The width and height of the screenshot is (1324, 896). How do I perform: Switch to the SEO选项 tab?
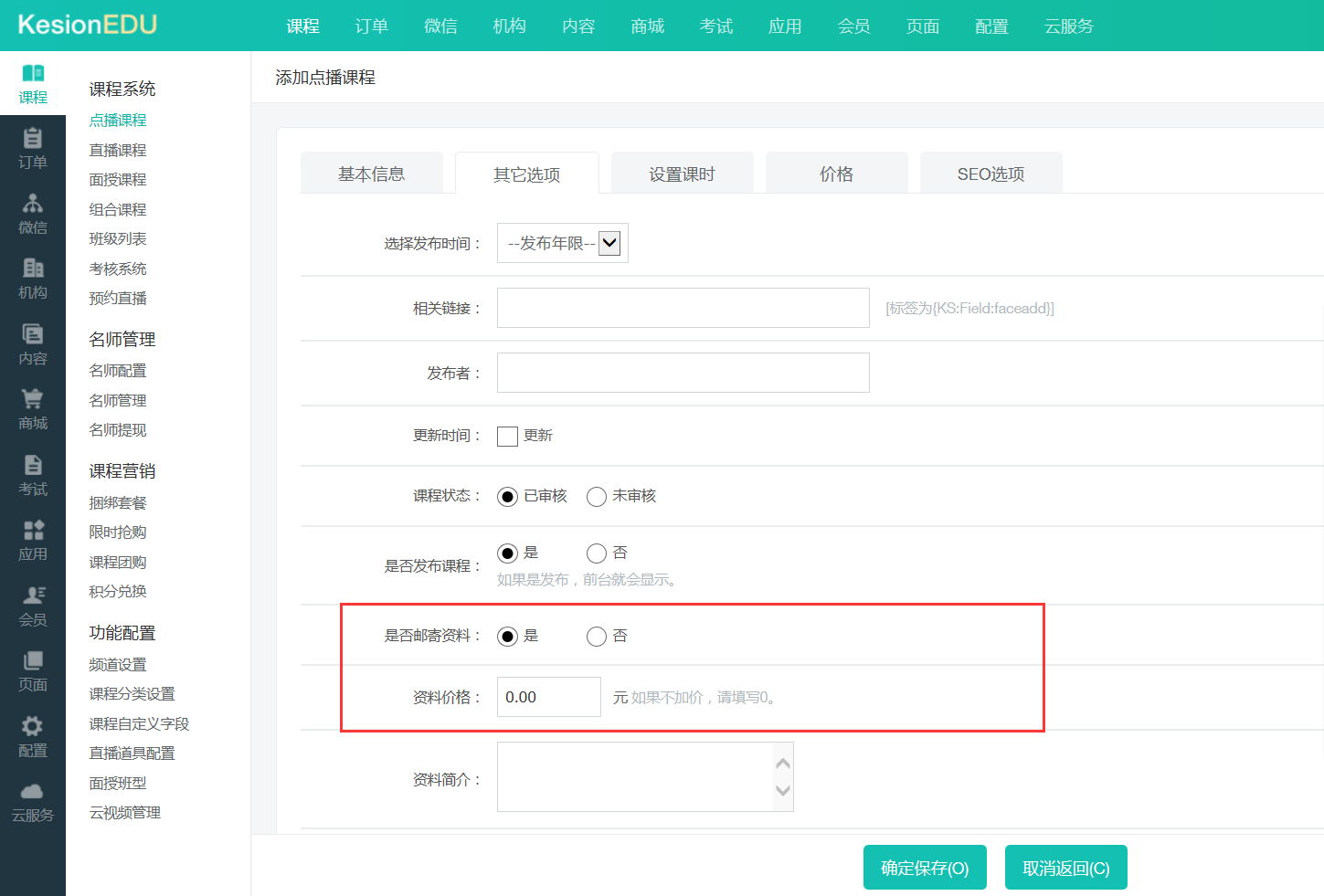(x=990, y=174)
